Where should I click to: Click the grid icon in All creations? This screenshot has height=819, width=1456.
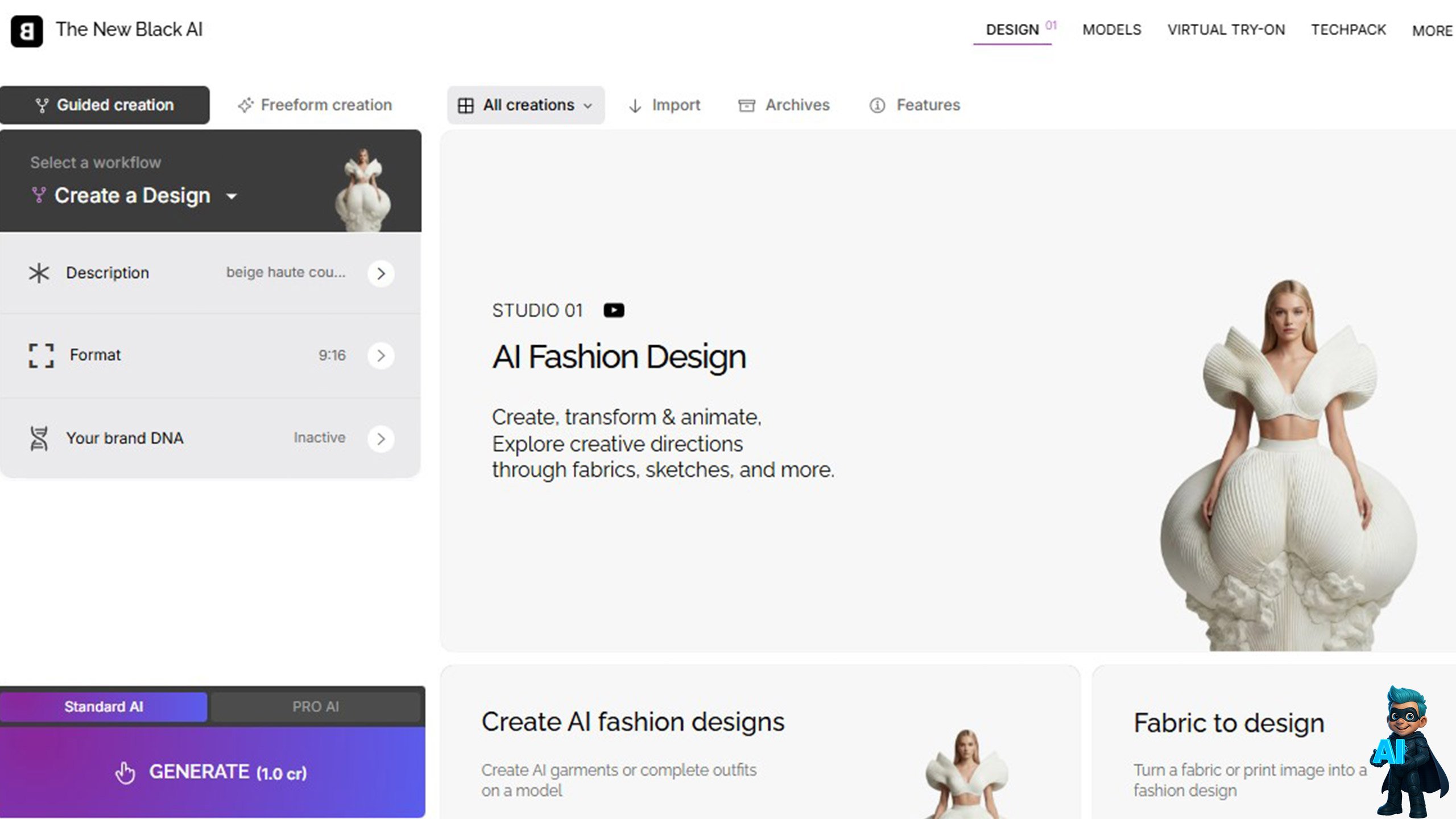pyautogui.click(x=466, y=106)
